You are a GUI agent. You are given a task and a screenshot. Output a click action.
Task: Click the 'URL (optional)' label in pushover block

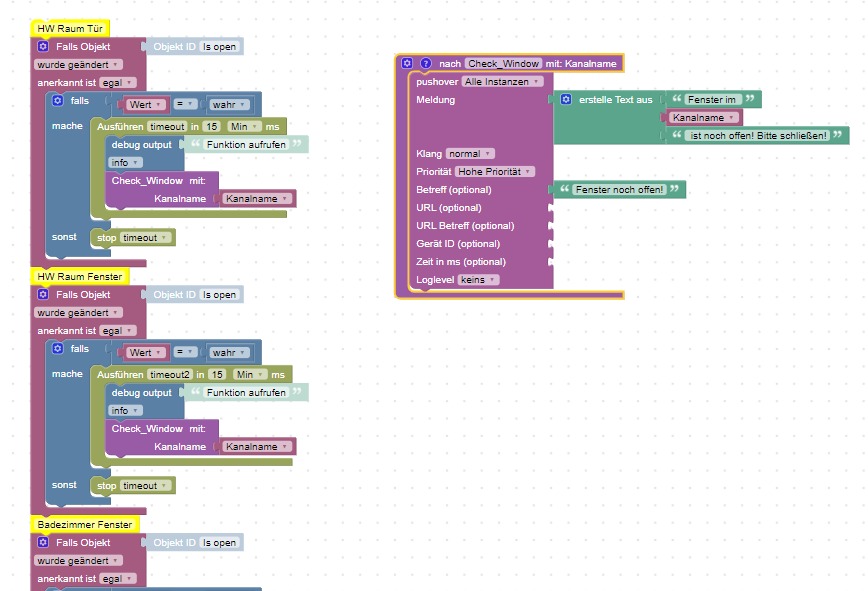pos(449,208)
